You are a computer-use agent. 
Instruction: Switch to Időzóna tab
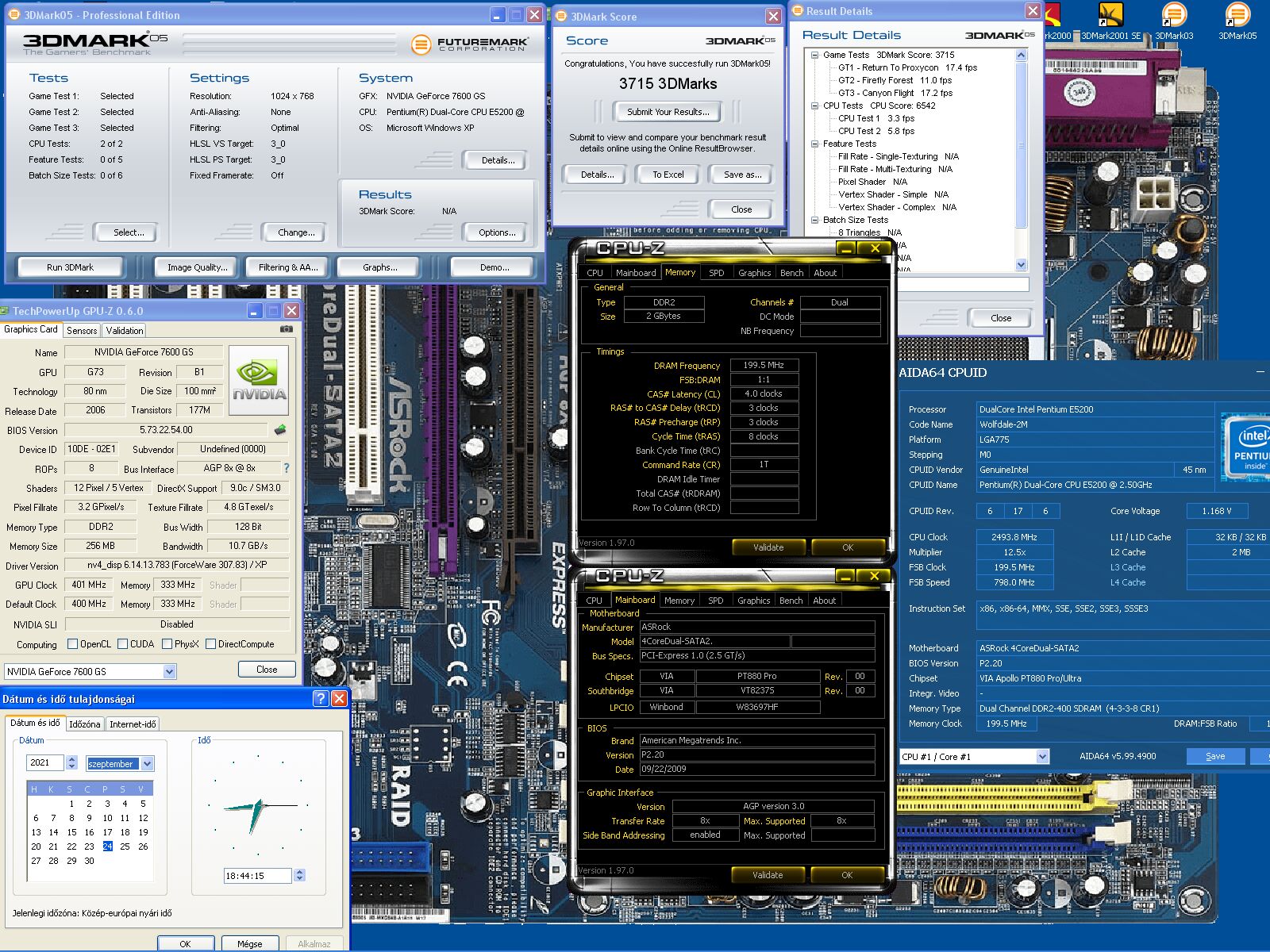coord(84,724)
